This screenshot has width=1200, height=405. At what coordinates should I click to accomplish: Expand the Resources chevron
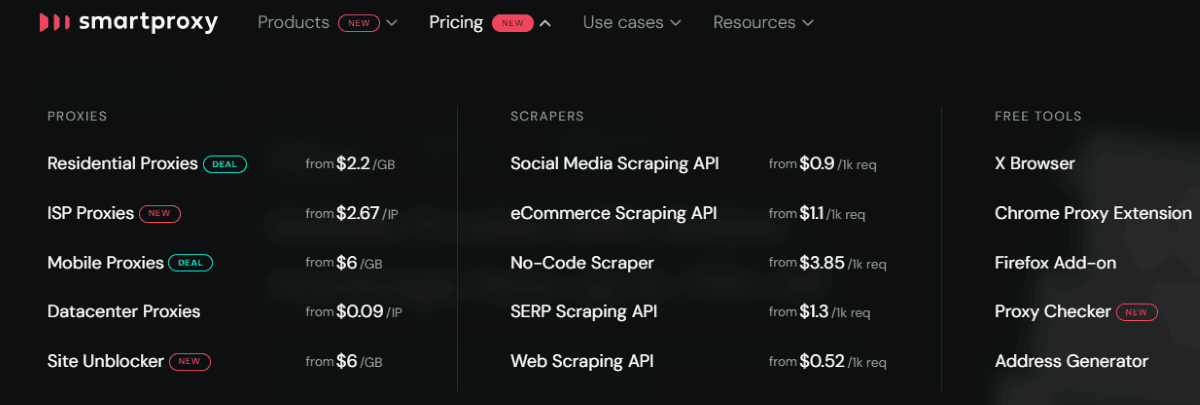[807, 23]
